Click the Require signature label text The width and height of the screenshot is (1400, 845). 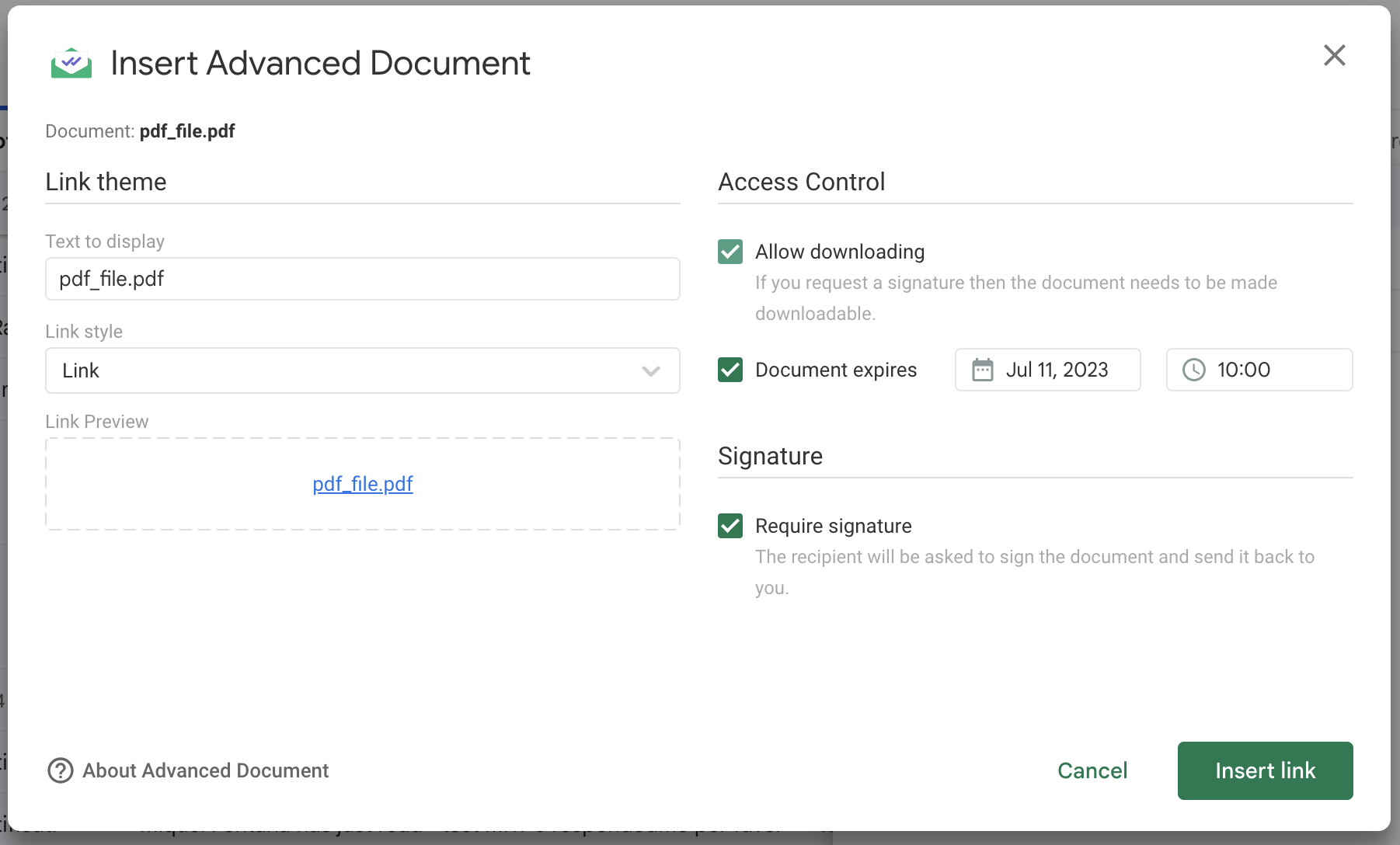click(x=833, y=526)
